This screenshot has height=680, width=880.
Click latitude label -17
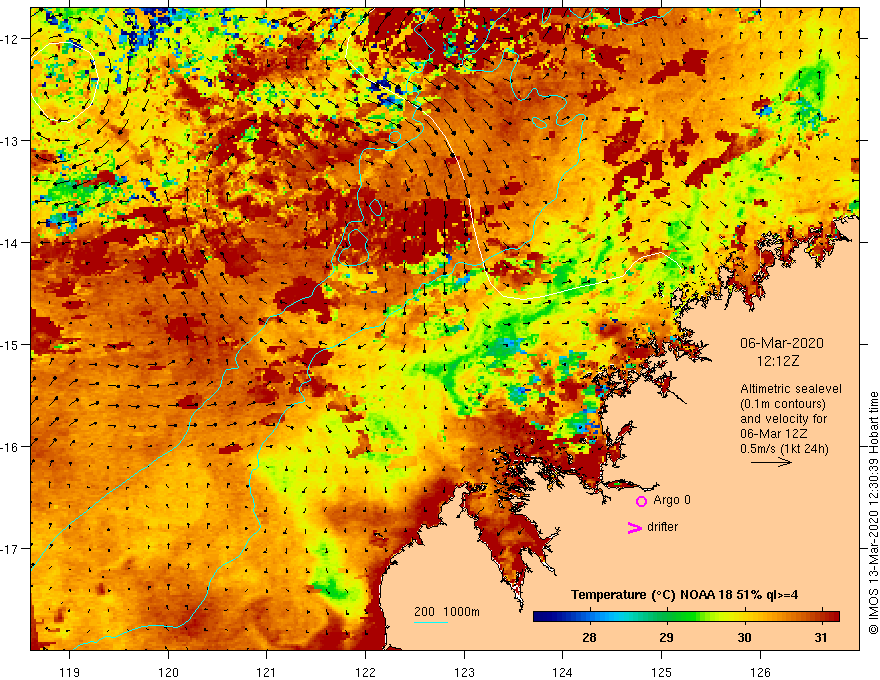pos(10,549)
